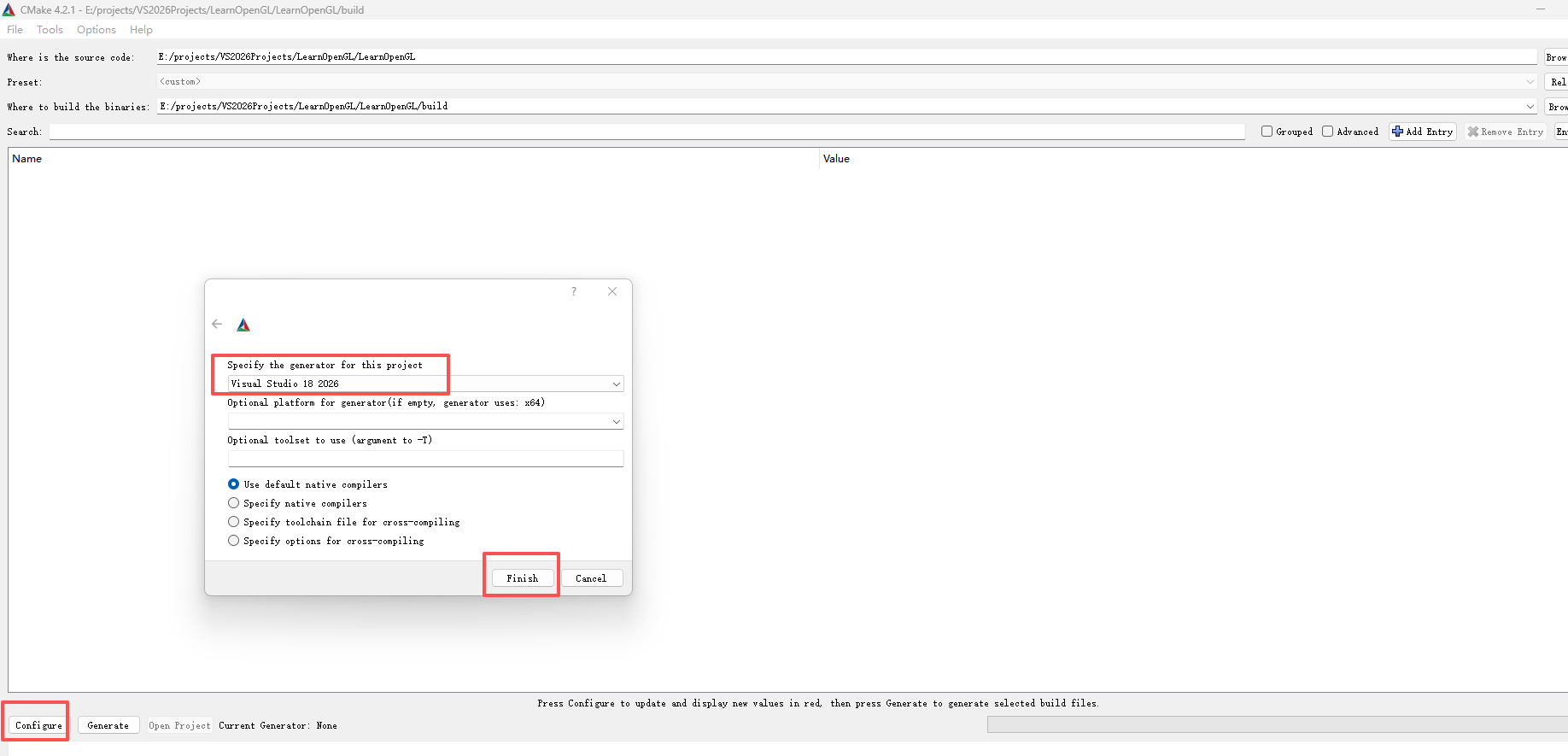Click the source code path field
This screenshot has width=1568, height=756.
click(x=846, y=57)
